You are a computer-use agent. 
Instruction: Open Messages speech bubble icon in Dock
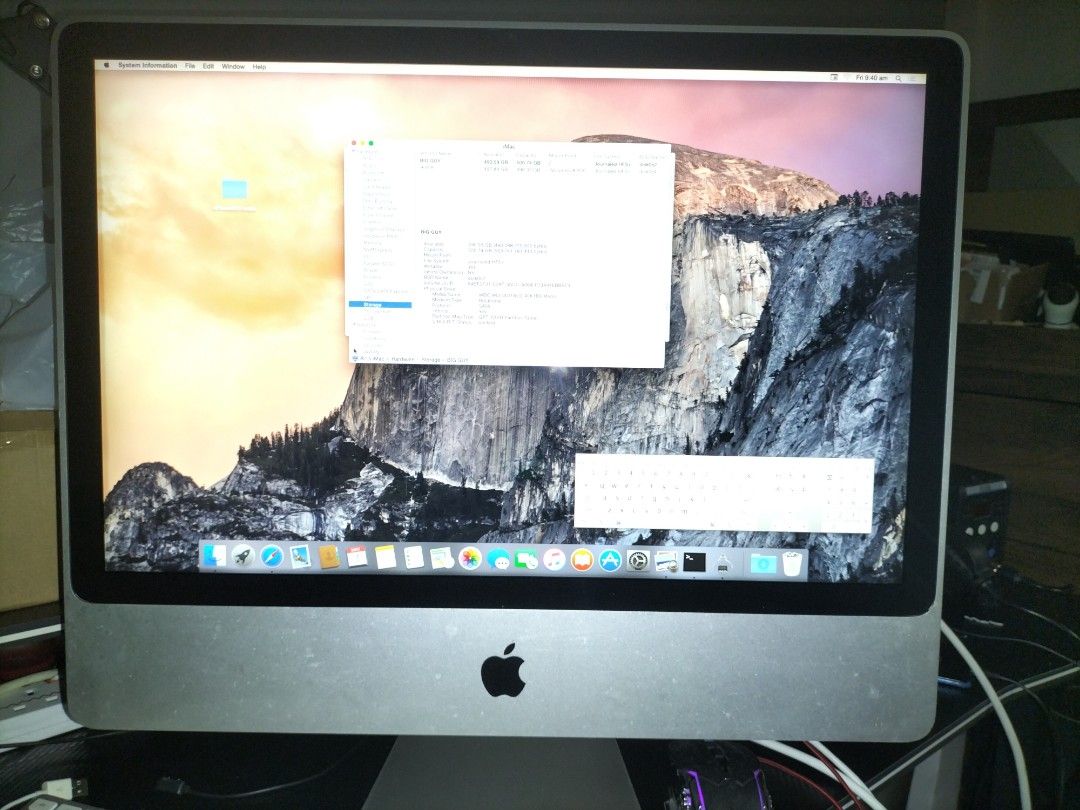[498, 559]
